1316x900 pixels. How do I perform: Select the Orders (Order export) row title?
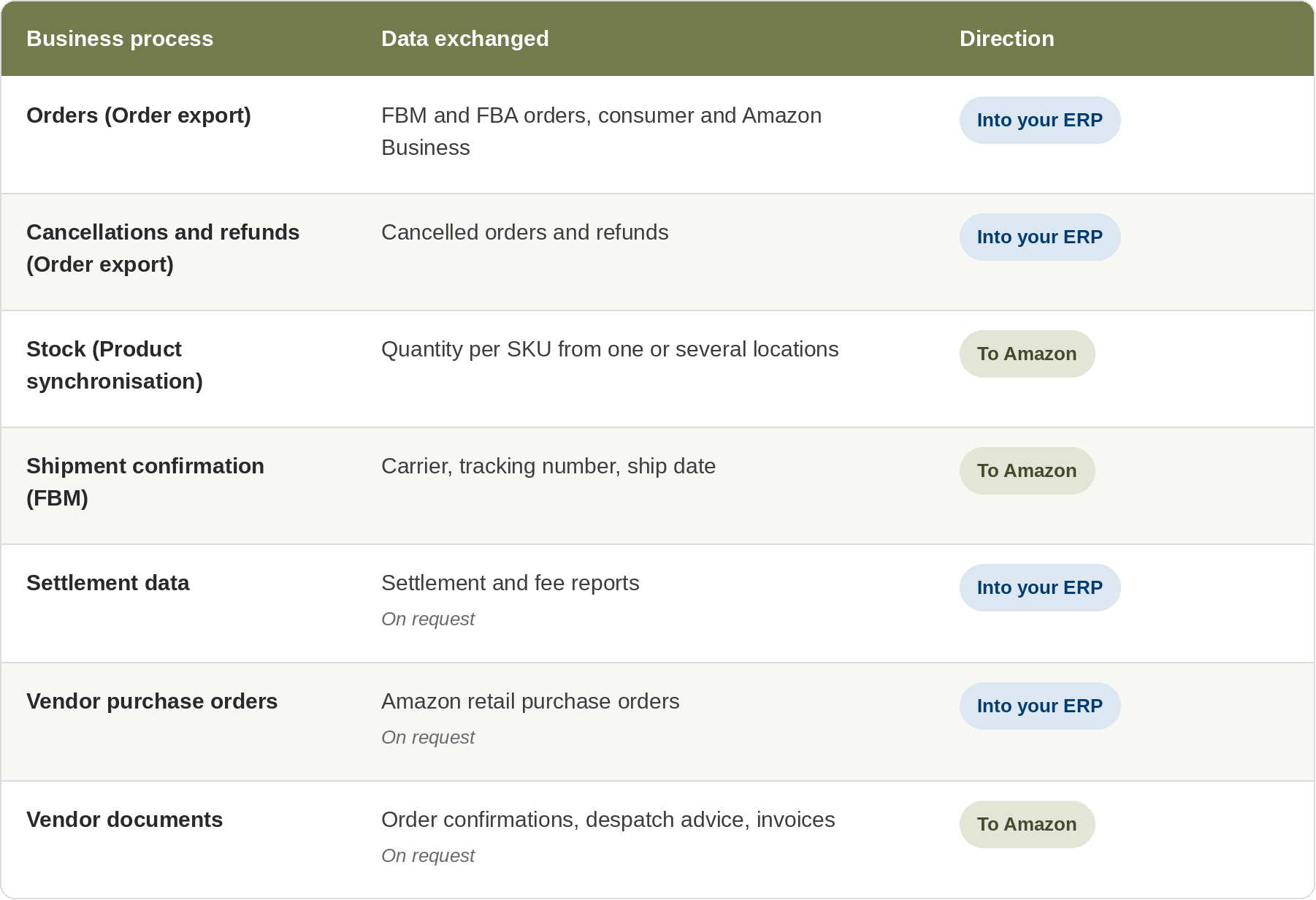(x=139, y=115)
